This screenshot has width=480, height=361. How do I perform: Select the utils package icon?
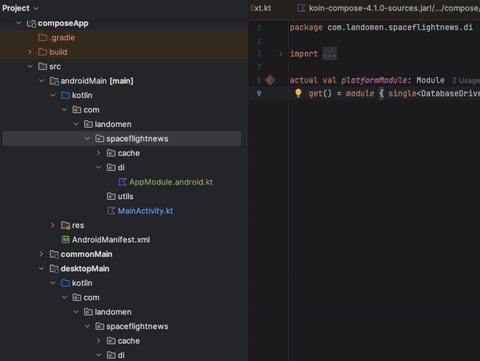[111, 196]
